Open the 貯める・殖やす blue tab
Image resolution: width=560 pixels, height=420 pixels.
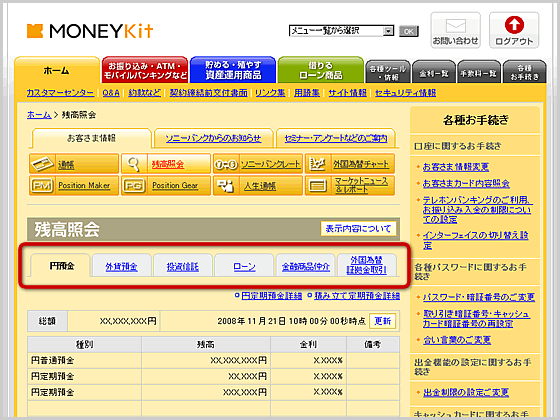tap(233, 70)
